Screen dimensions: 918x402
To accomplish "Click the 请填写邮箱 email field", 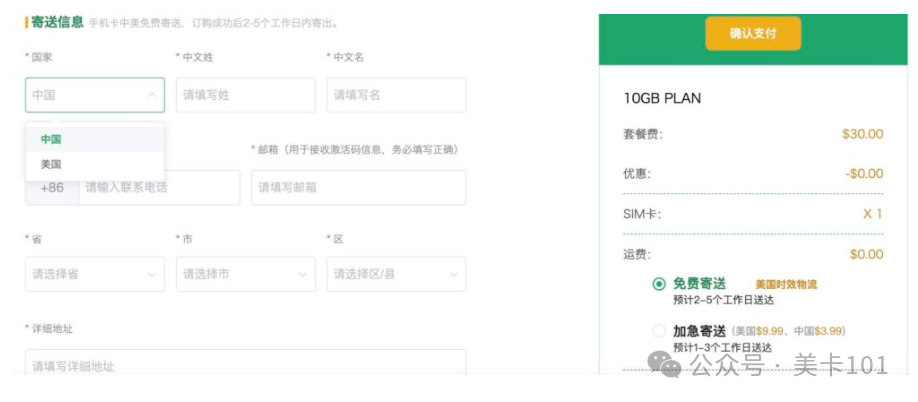I will point(359,188).
